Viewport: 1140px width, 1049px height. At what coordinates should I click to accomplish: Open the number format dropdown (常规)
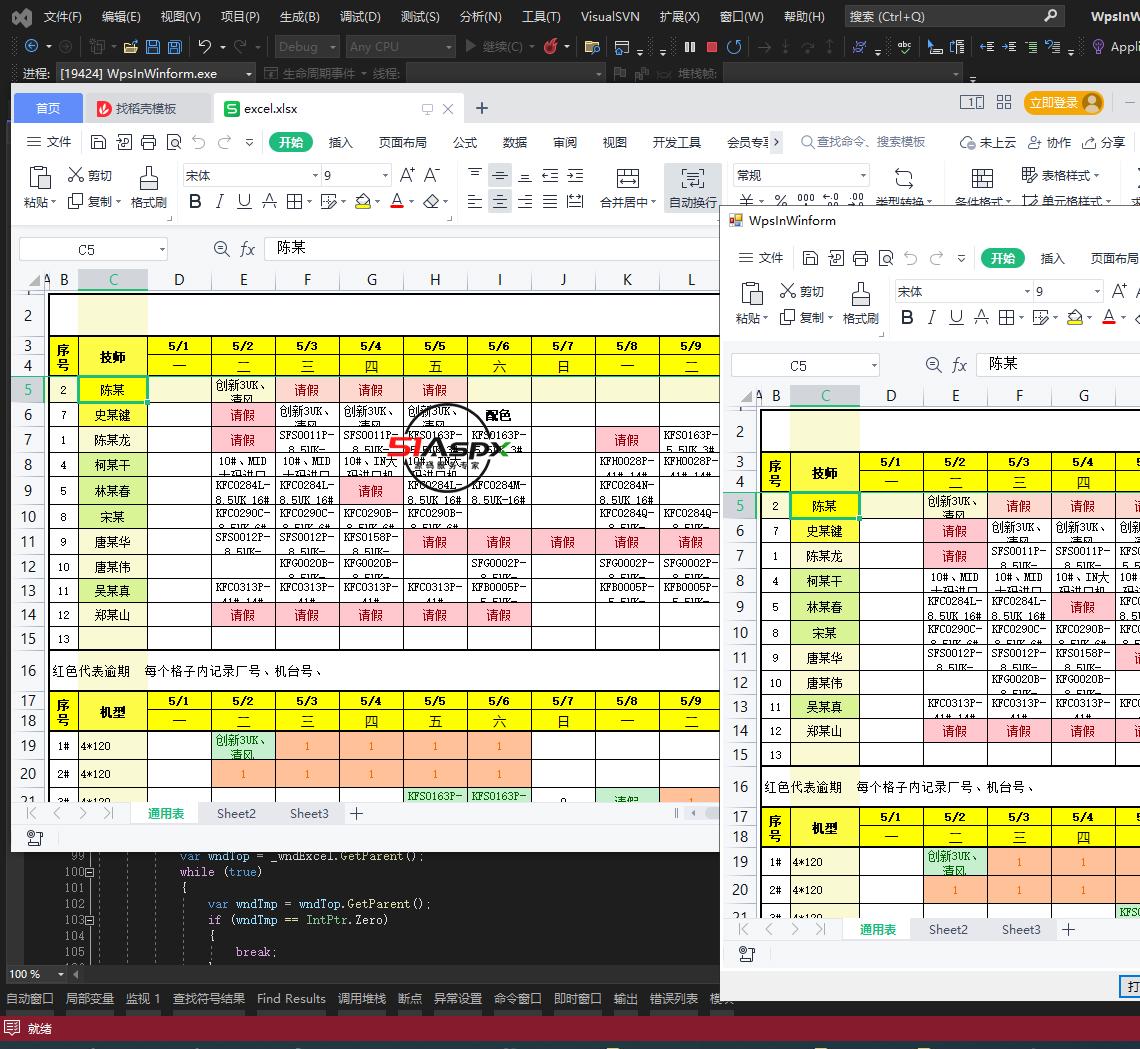tap(862, 176)
